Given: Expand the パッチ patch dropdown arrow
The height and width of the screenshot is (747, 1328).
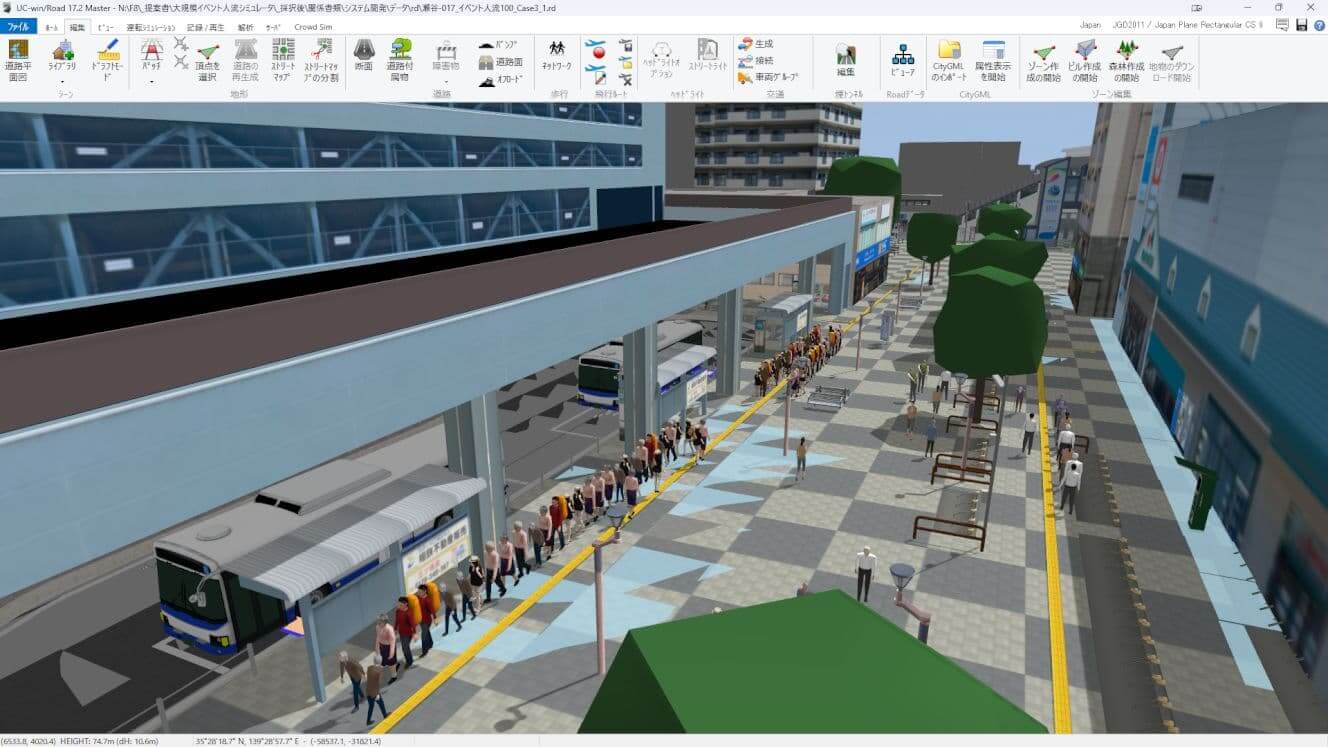Looking at the screenshot, I should pyautogui.click(x=152, y=82).
